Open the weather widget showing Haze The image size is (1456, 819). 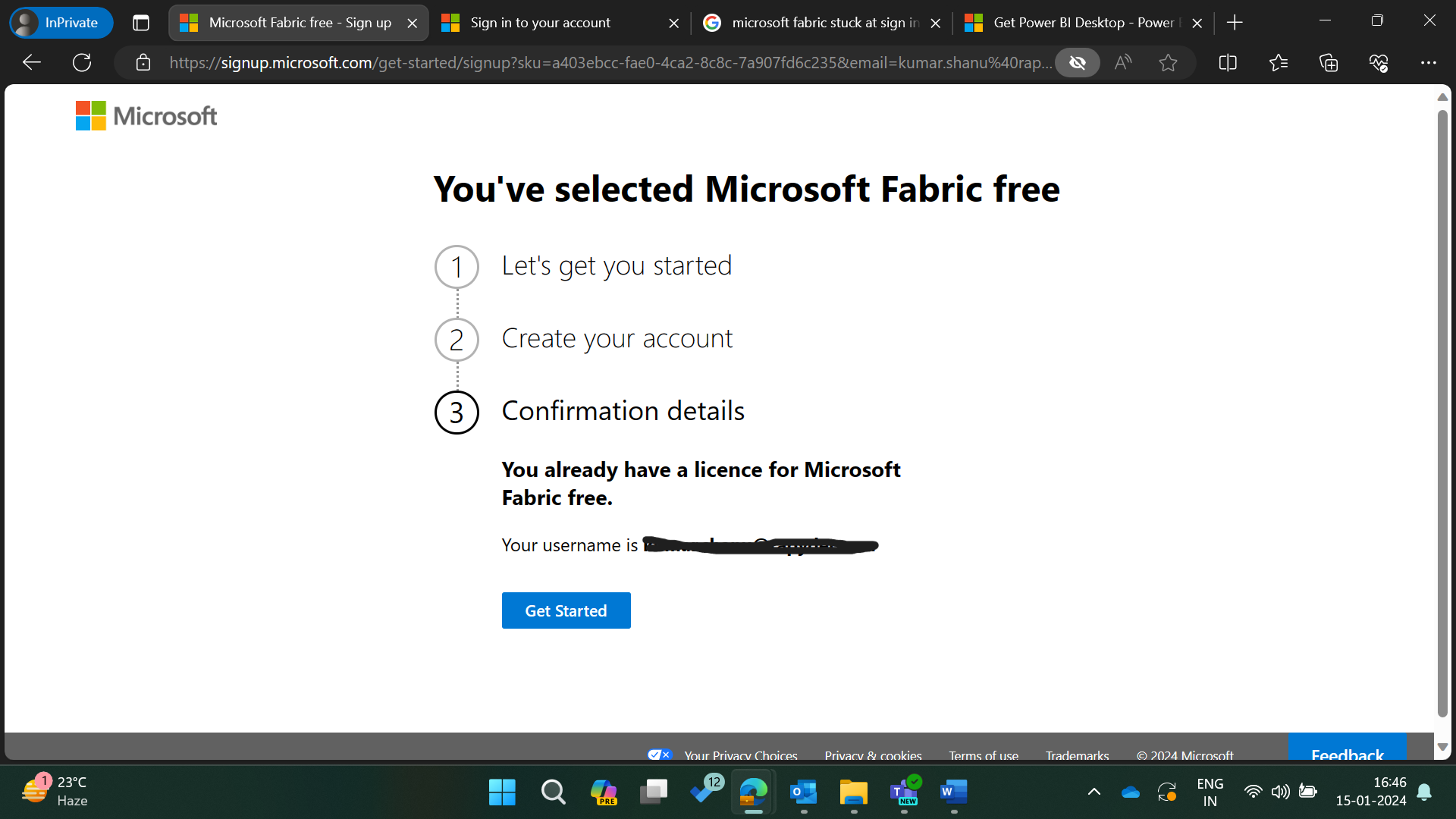coord(55,792)
